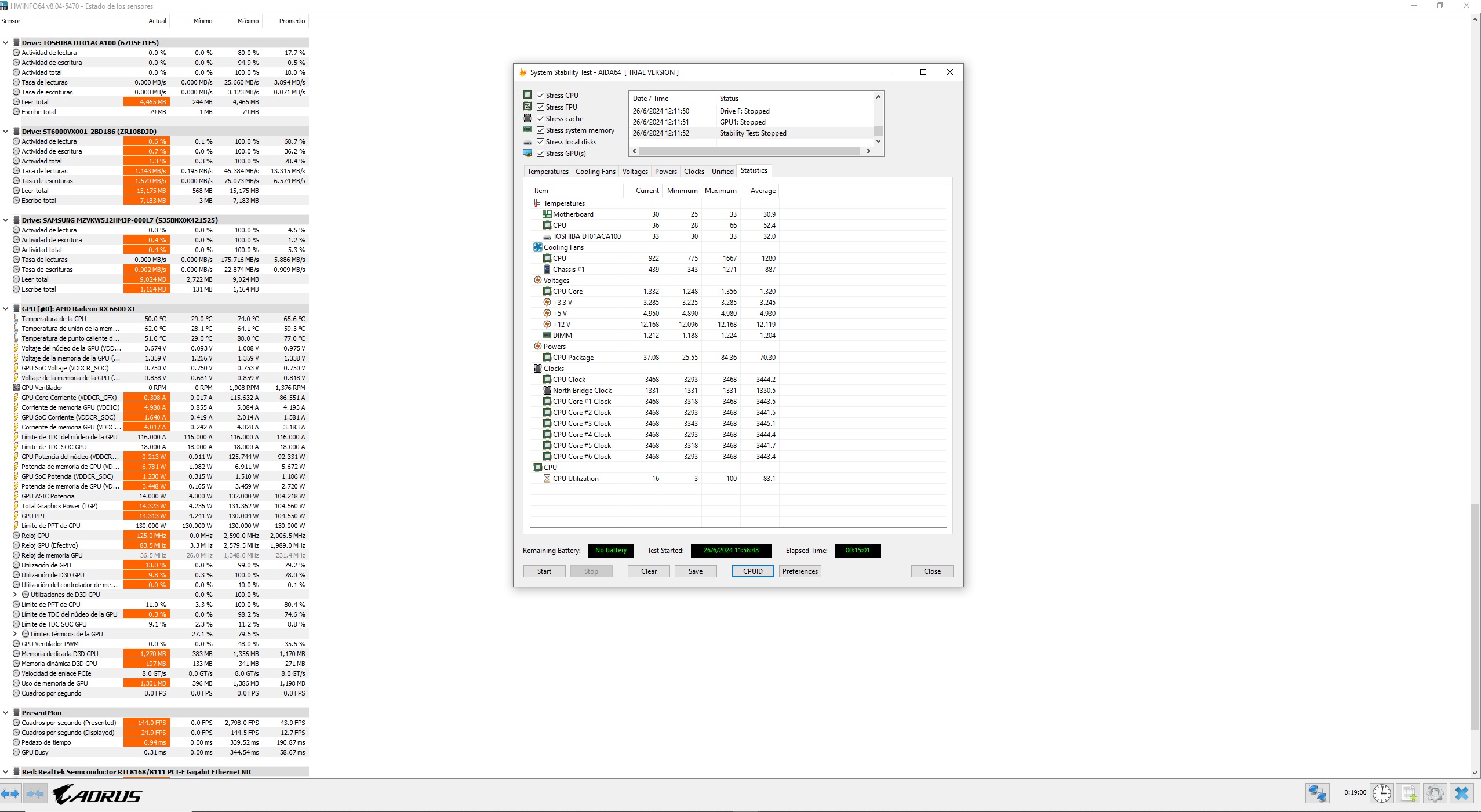Click the blue X close sensors icon

pyautogui.click(x=1462, y=793)
